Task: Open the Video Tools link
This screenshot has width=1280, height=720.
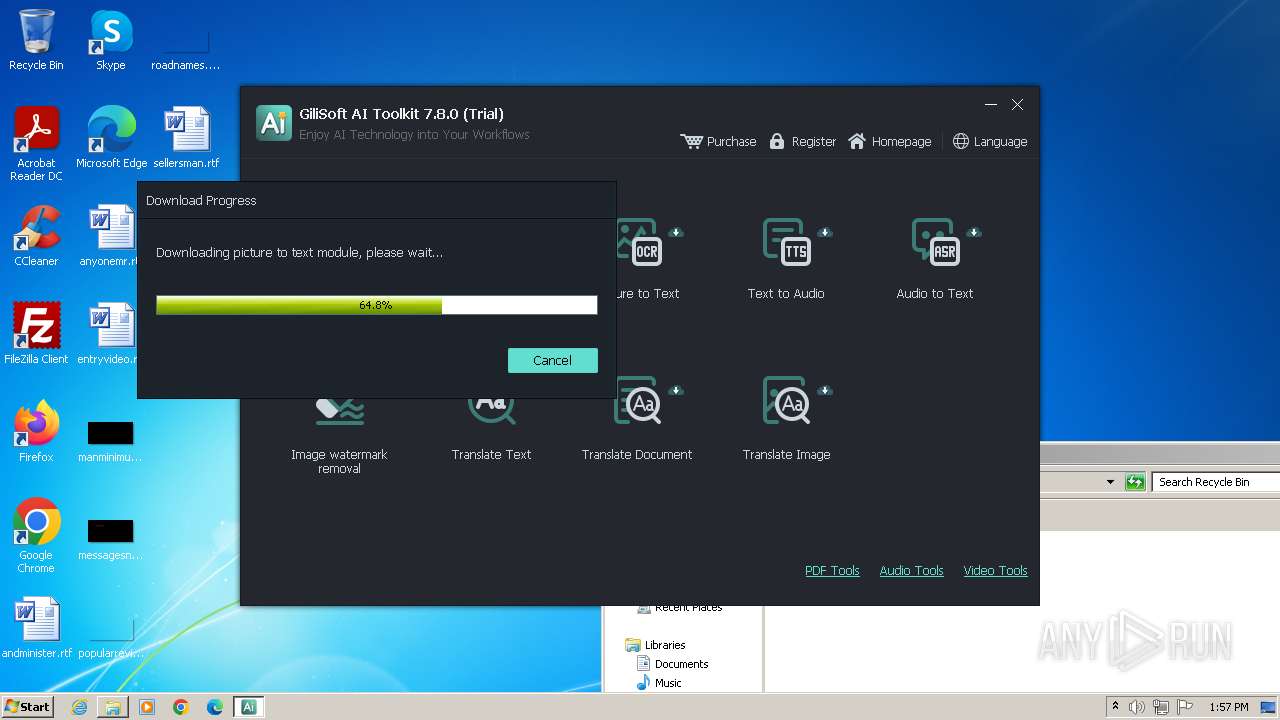Action: click(x=995, y=570)
